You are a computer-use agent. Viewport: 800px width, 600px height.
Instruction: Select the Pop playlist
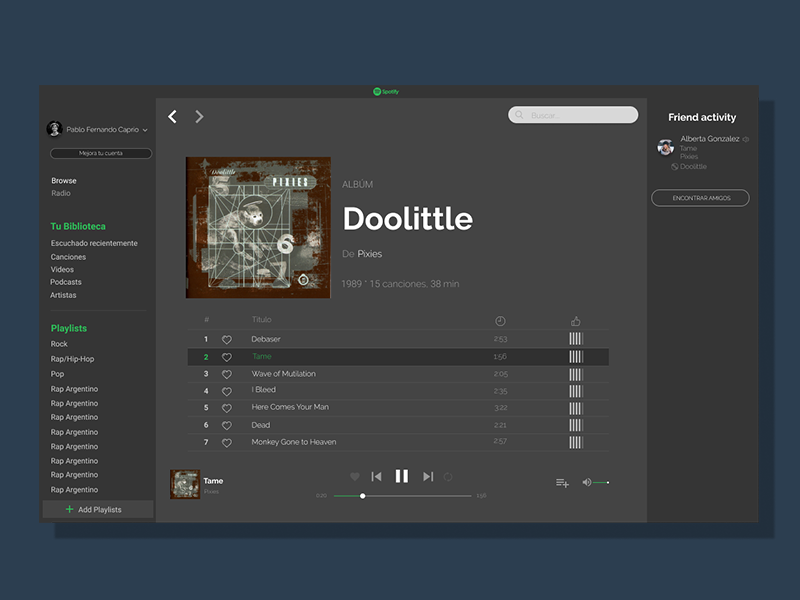click(x=57, y=374)
